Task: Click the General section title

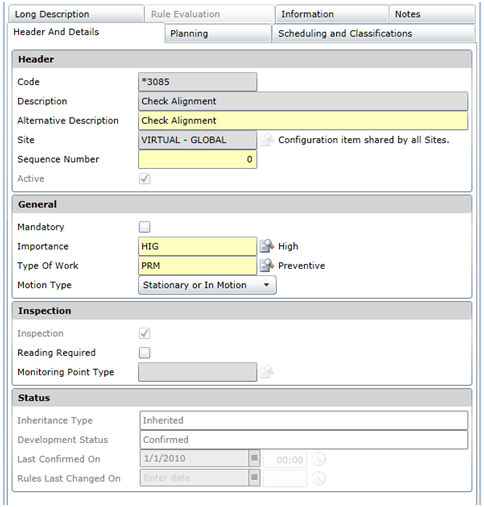Action: pyautogui.click(x=37, y=204)
